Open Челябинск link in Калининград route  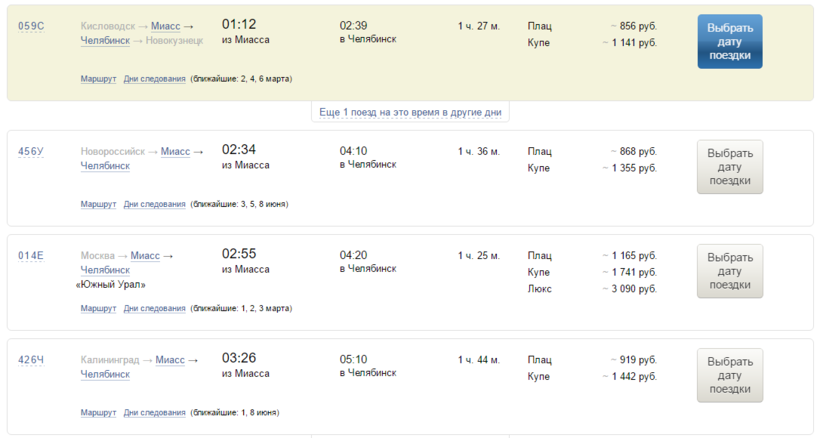[x=105, y=374]
